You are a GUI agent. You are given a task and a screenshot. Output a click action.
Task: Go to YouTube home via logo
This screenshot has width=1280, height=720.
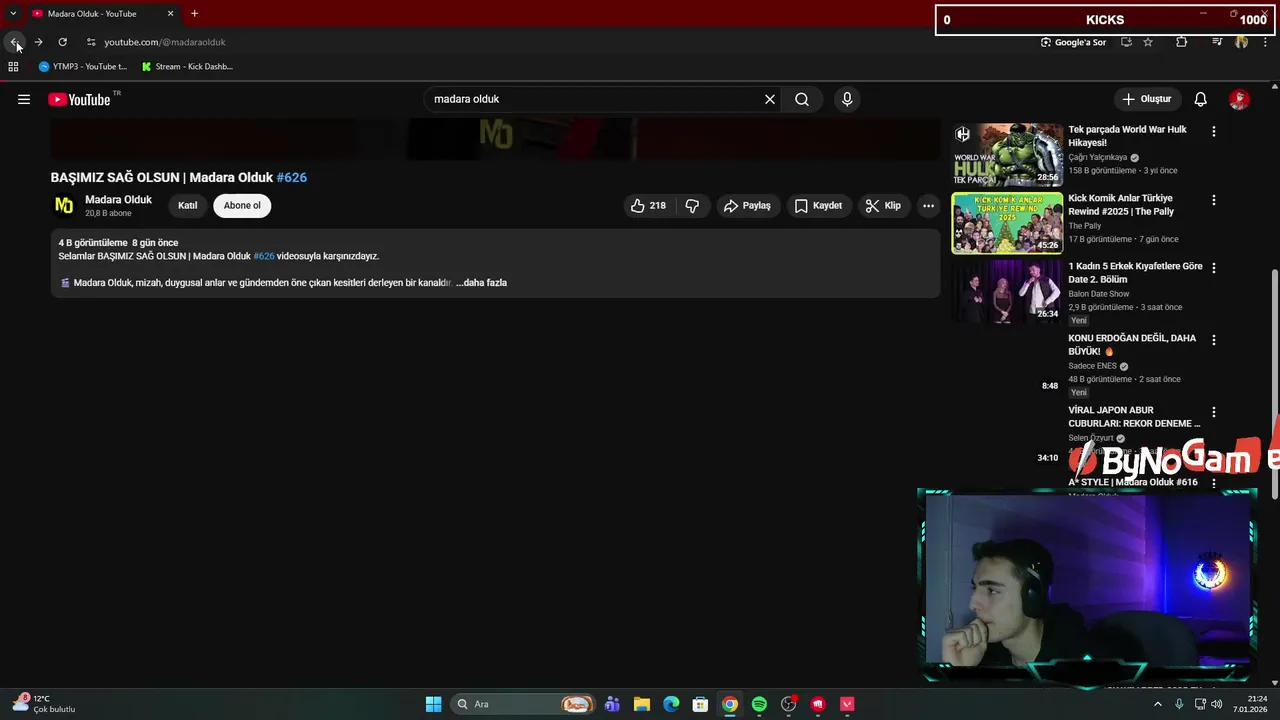80,99
